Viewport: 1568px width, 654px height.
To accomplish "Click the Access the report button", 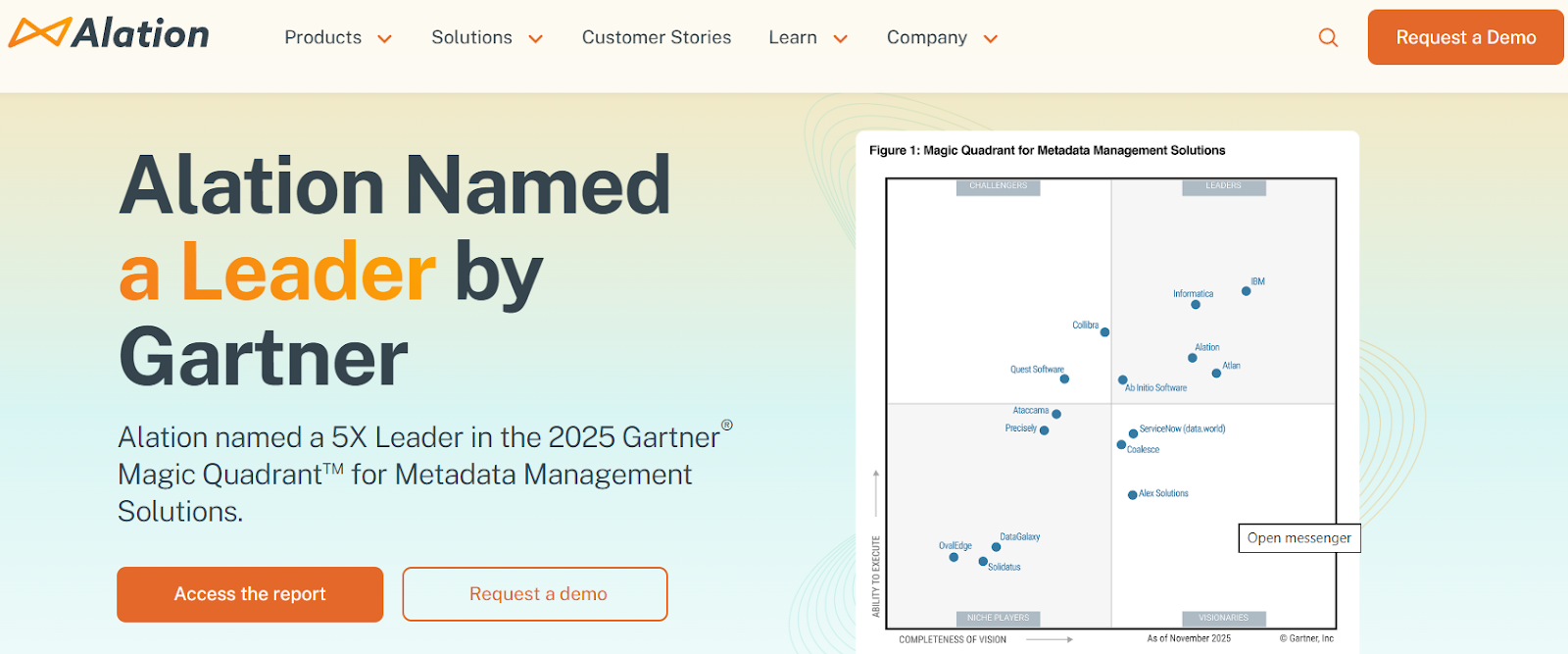I will pos(250,594).
